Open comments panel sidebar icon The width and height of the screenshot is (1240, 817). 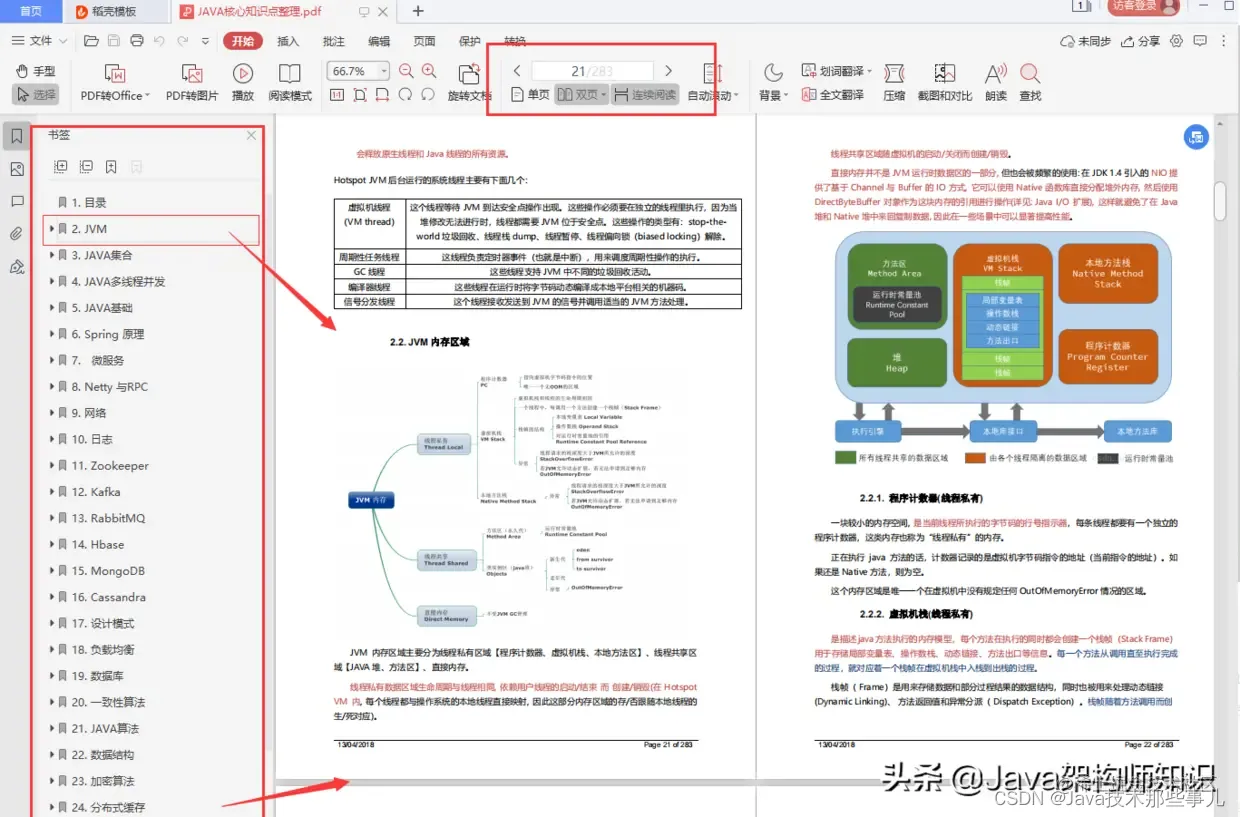click(16, 201)
